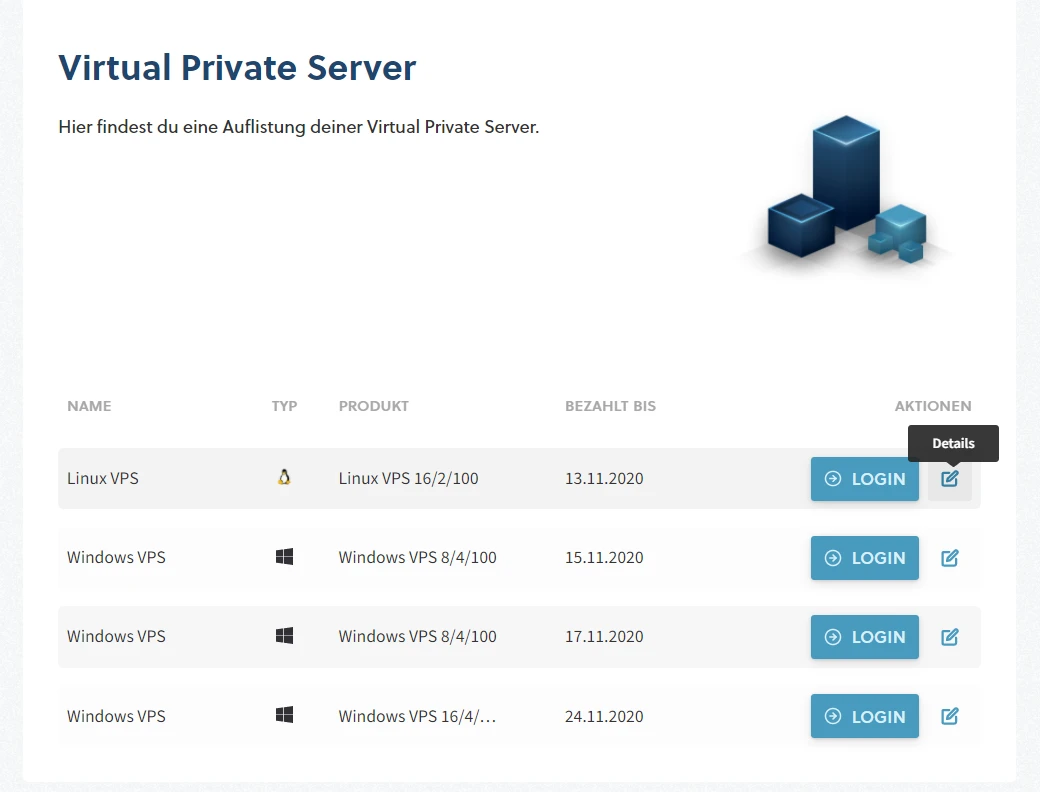Click Windows logo in the 24.11.2020 row
Viewport: 1040px width, 792px height.
point(284,715)
